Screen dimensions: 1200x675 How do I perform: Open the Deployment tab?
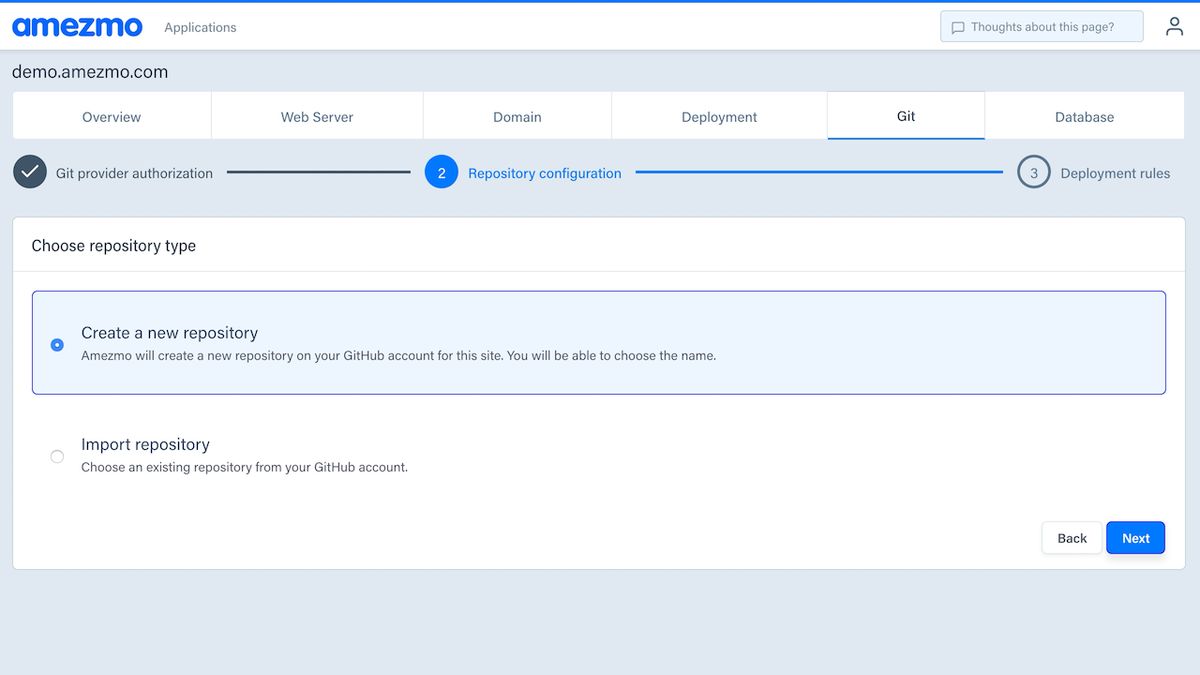718,116
